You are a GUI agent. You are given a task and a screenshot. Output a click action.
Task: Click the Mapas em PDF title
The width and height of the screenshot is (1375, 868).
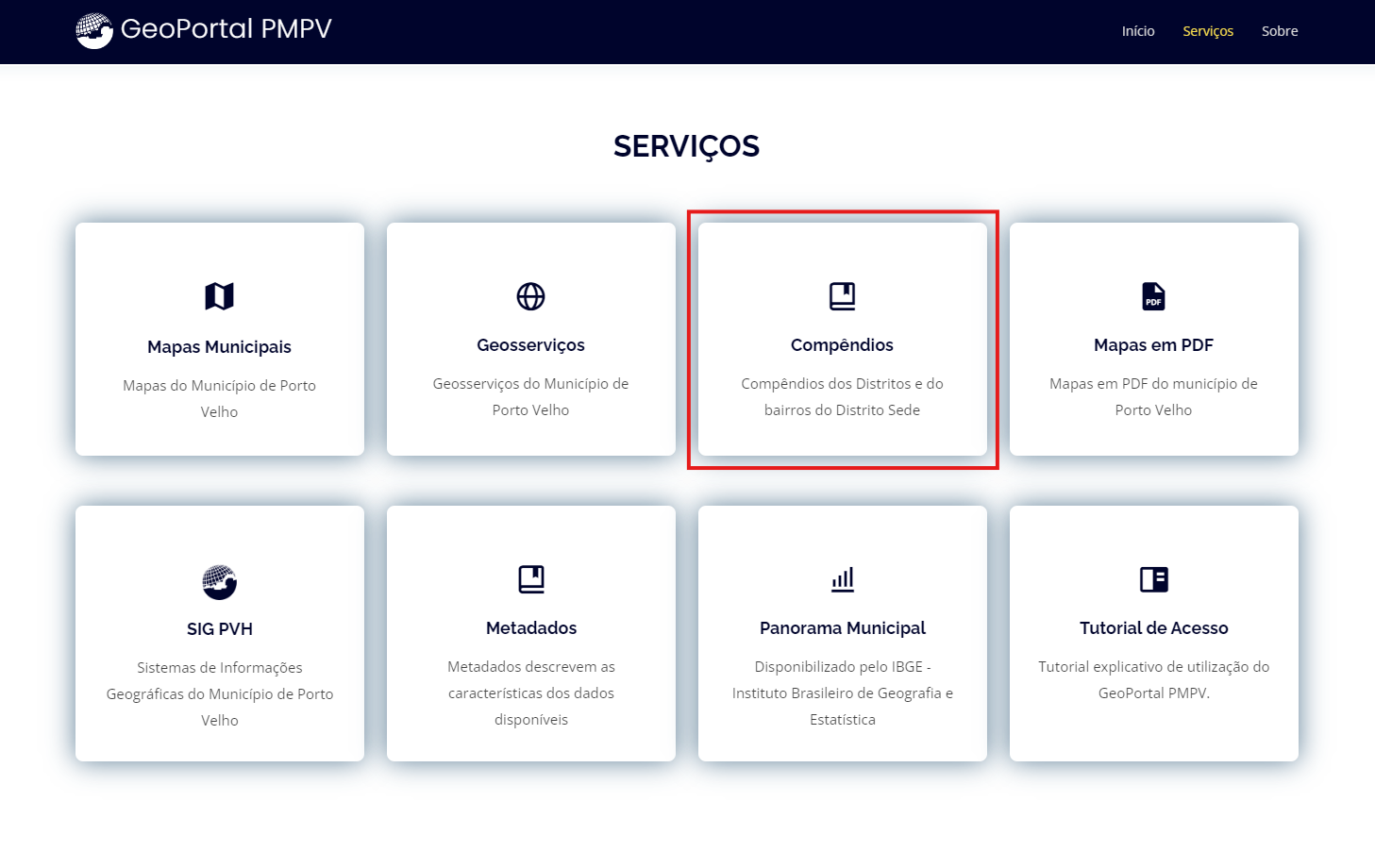coord(1153,345)
